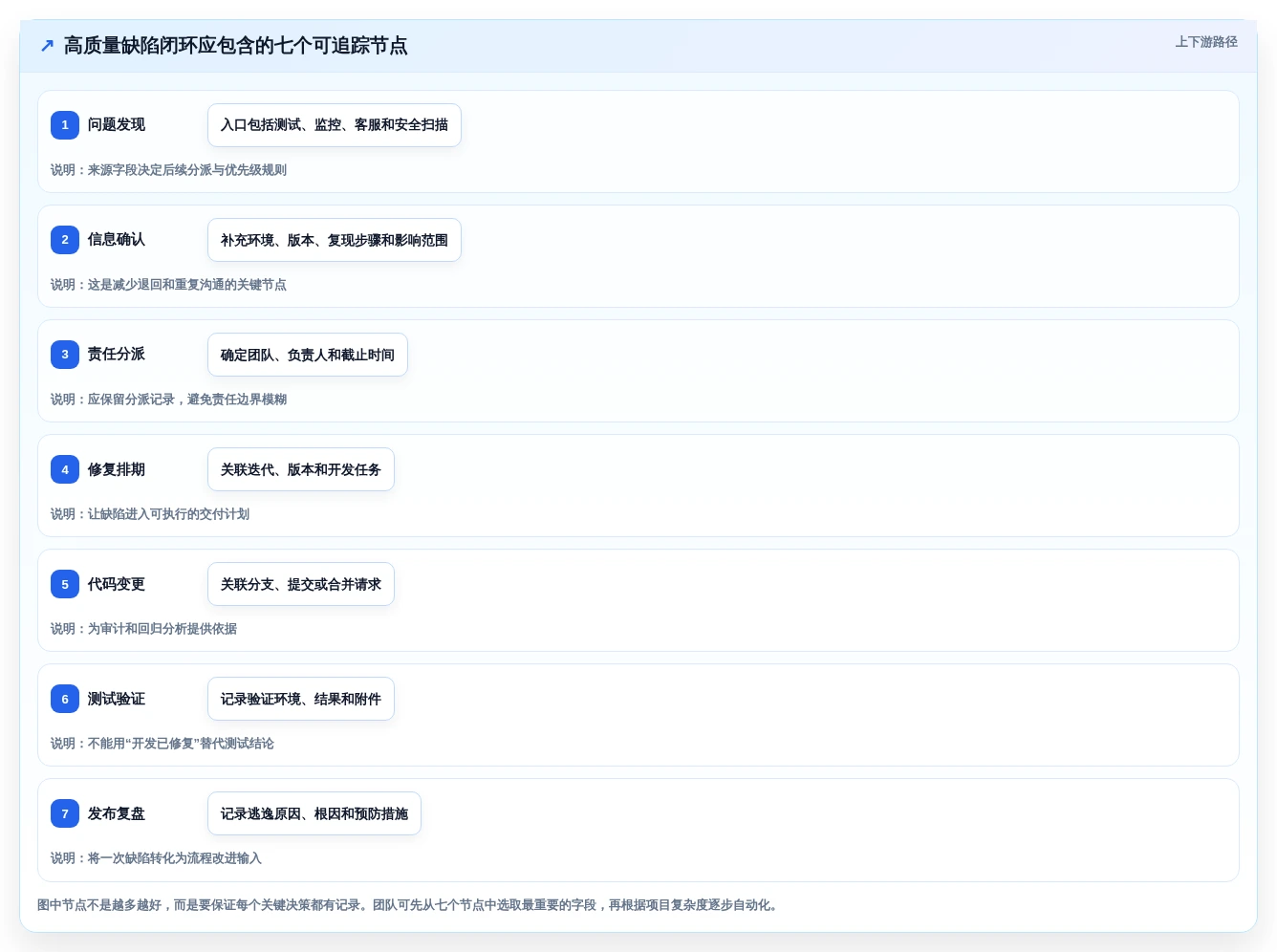
Task: Select step number badge 1 for 问题发现
Action: (65, 124)
